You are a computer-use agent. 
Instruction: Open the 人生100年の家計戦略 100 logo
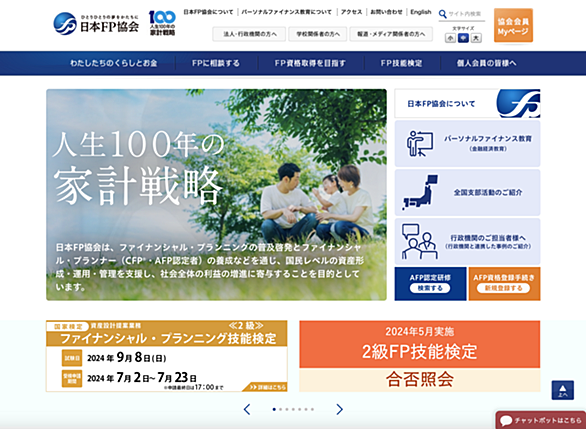coord(162,23)
